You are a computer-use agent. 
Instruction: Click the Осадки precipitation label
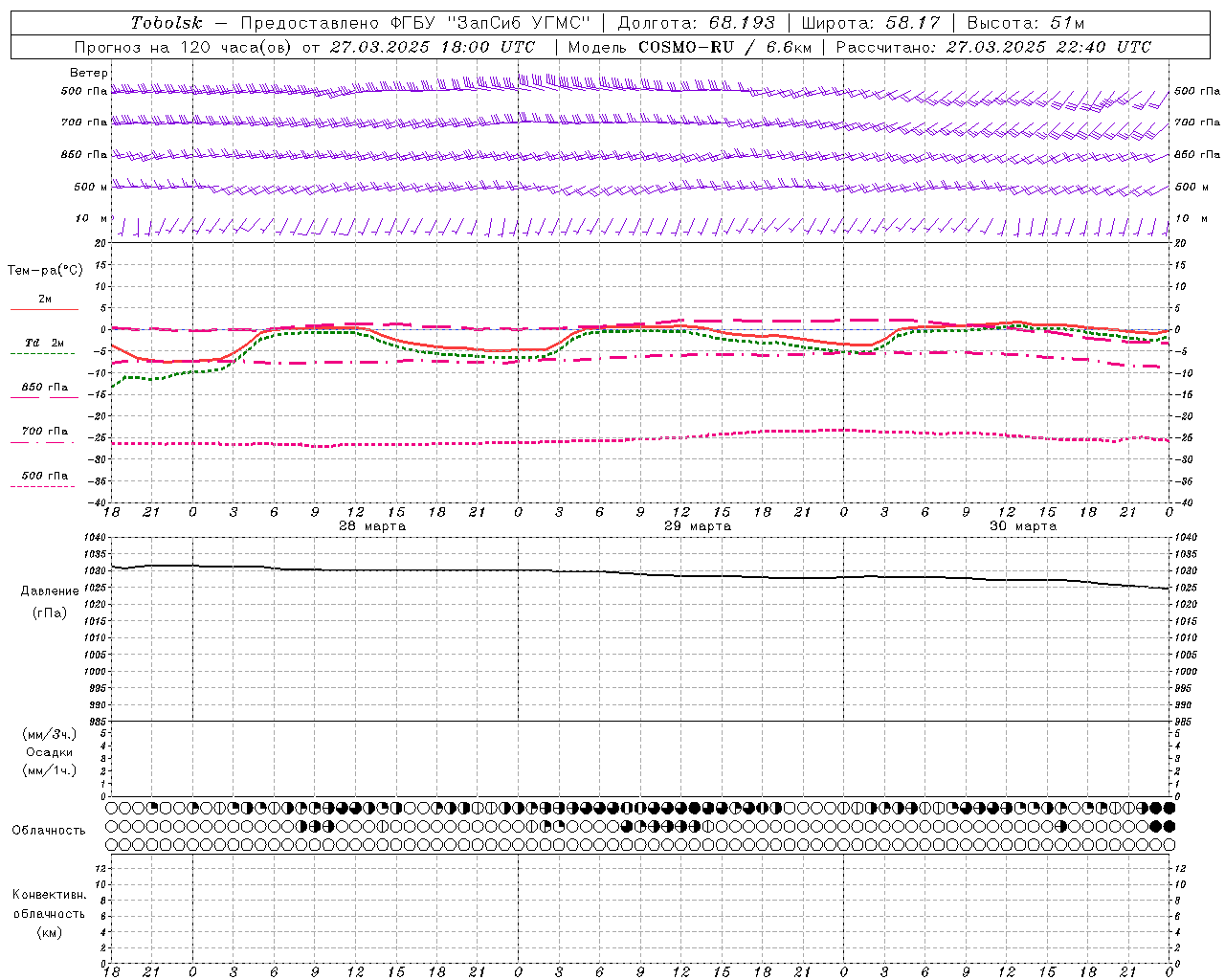pos(50,753)
